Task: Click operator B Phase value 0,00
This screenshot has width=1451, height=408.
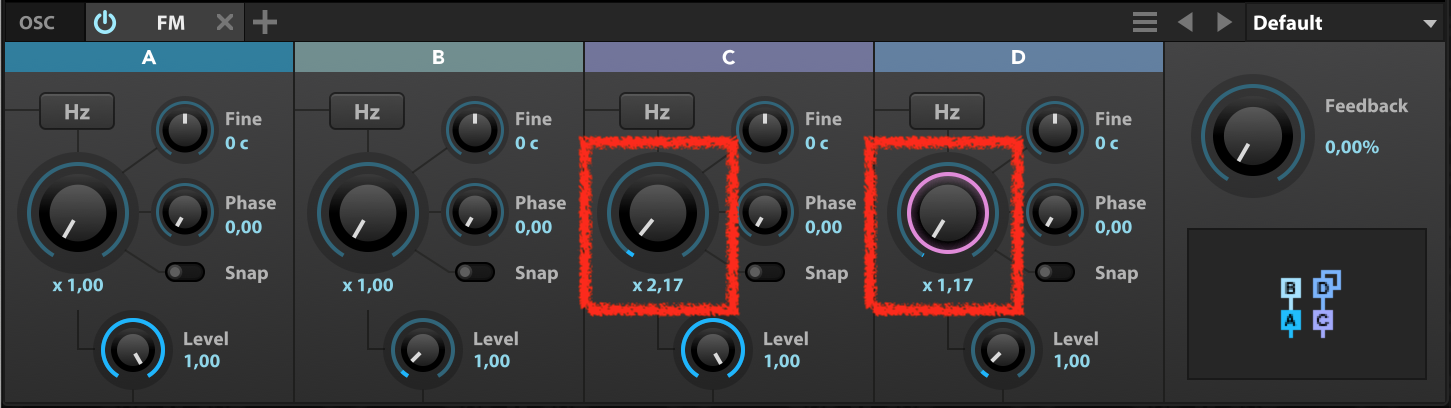Action: (x=534, y=227)
